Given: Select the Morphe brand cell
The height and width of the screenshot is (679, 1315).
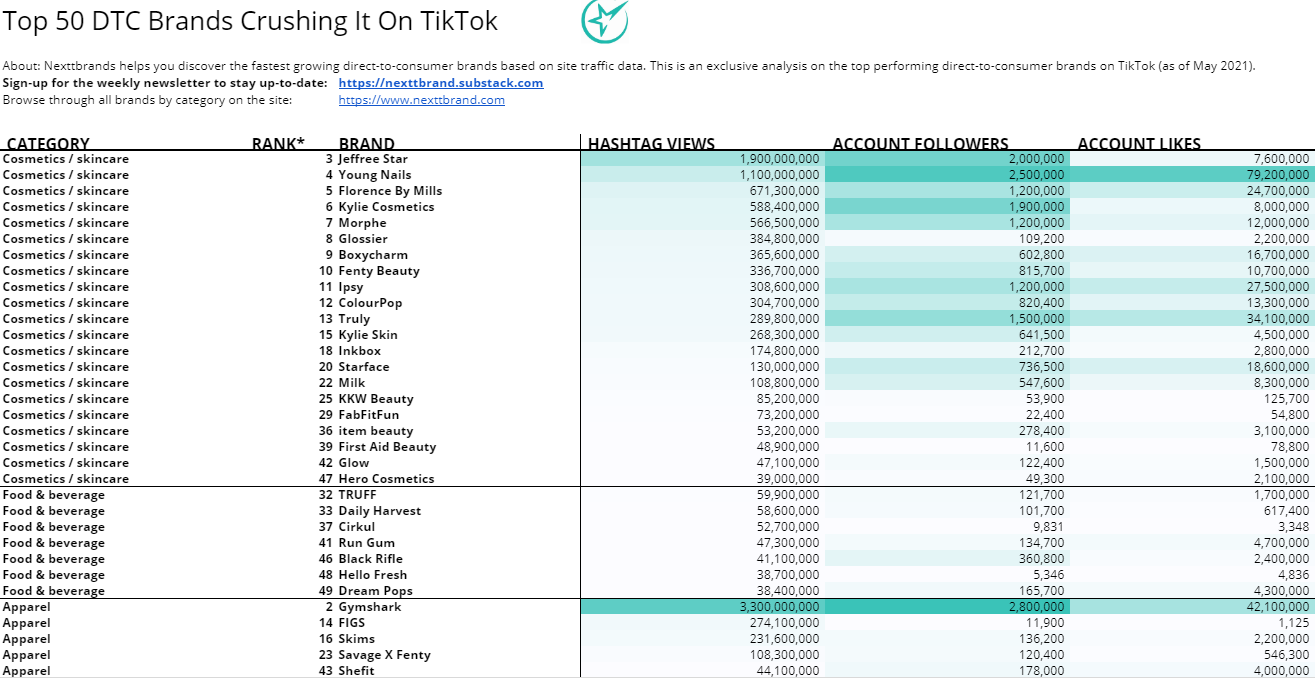Looking at the screenshot, I should pos(362,223).
